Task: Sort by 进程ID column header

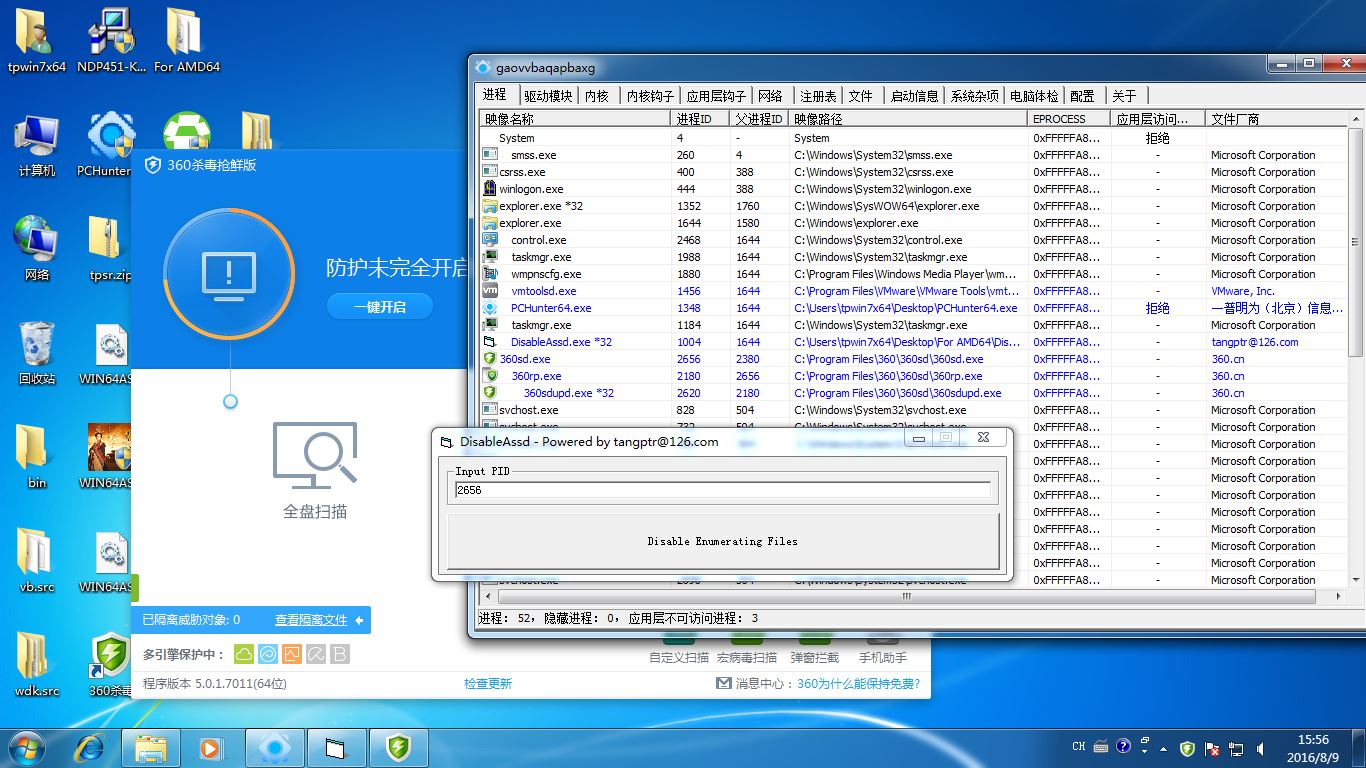Action: 701,118
